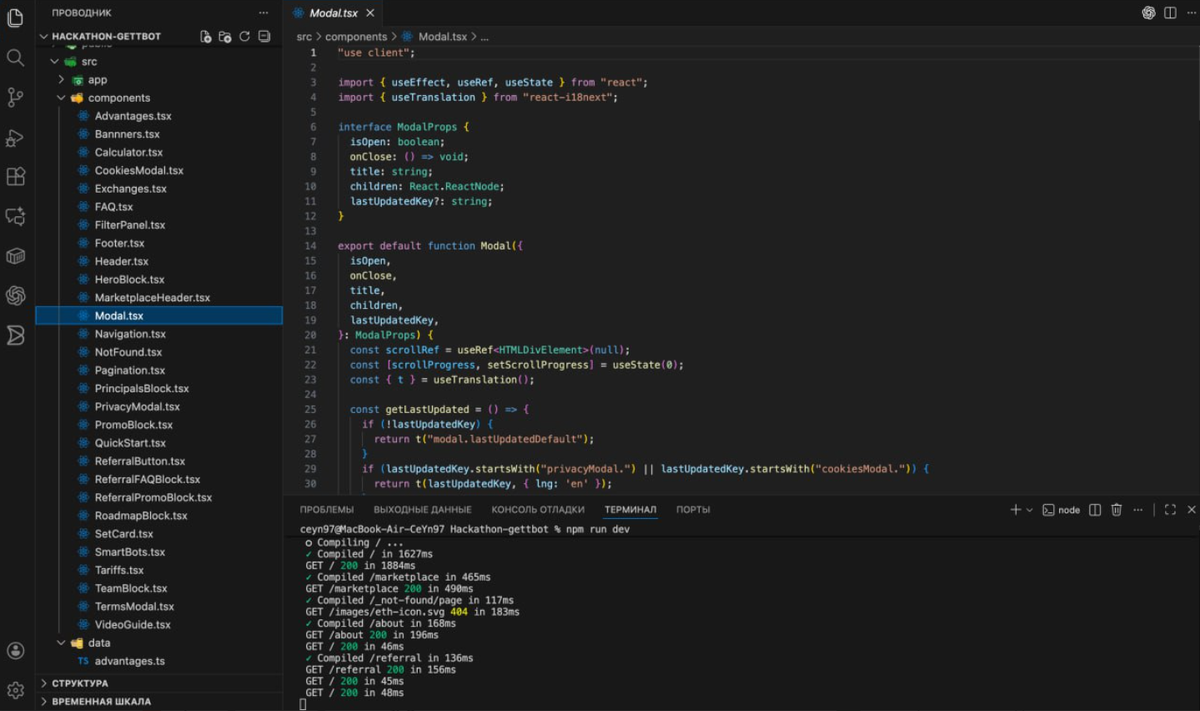This screenshot has height=711, width=1200.
Task: Open the Source Control view
Action: [15, 97]
